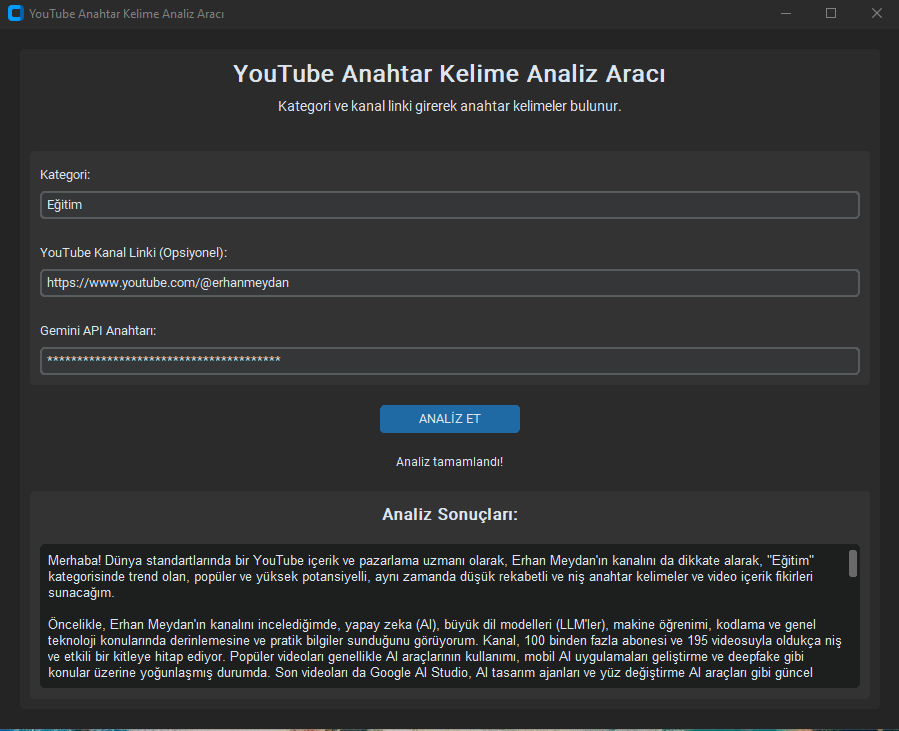Click the window title text in title bar
899x731 pixels.
point(127,14)
